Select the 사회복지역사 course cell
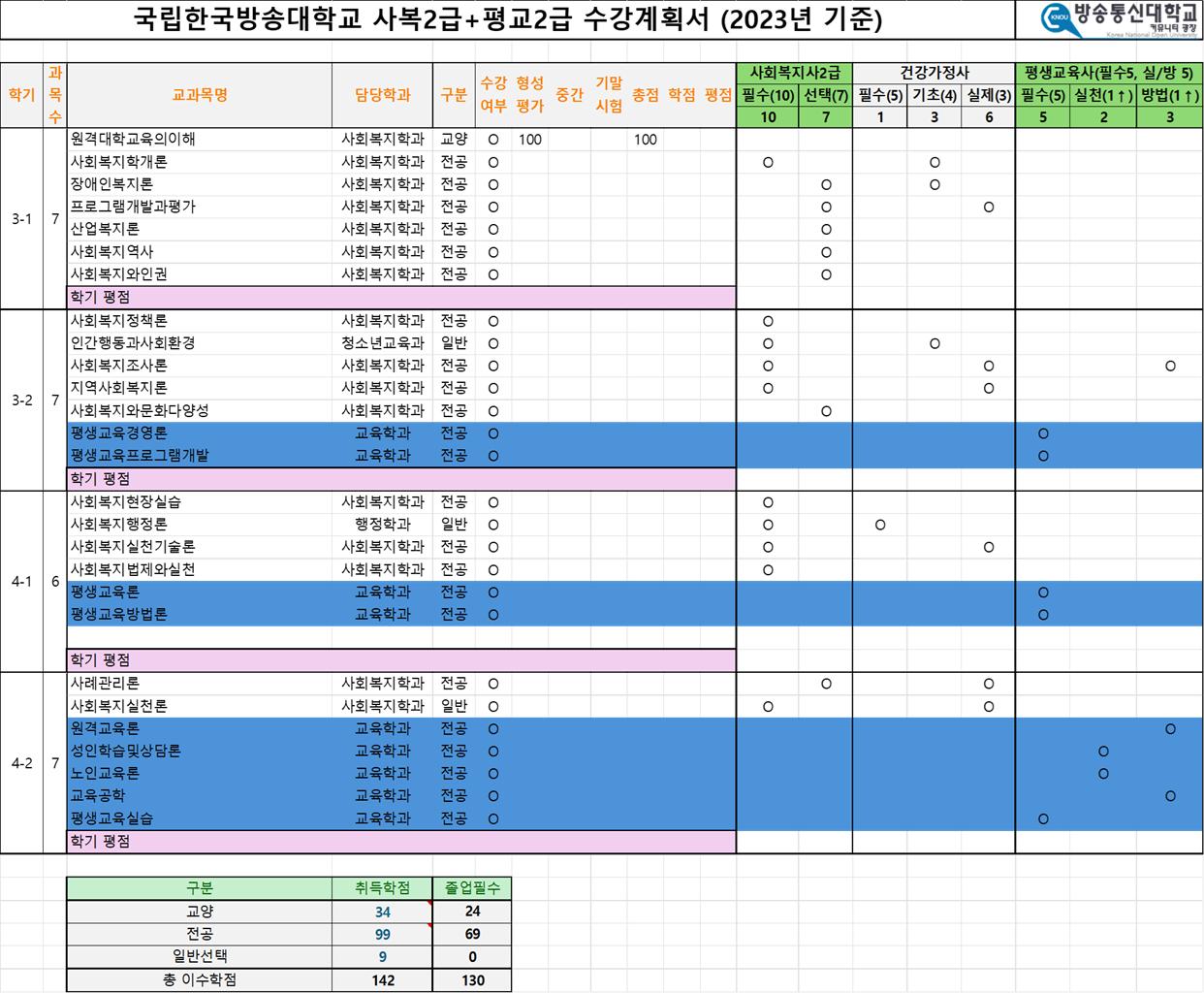Image resolution: width=1204 pixels, height=993 pixels. [200, 252]
